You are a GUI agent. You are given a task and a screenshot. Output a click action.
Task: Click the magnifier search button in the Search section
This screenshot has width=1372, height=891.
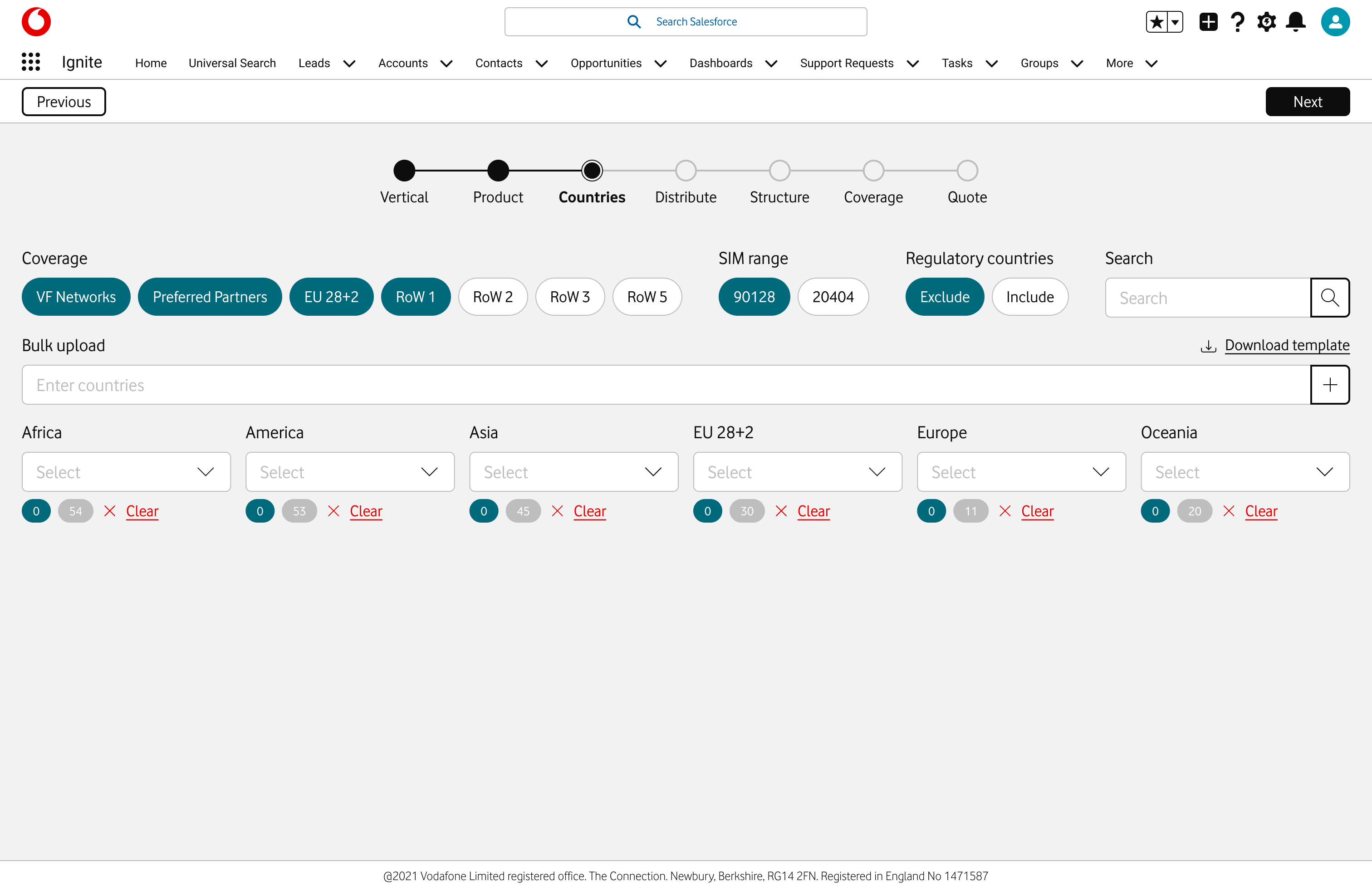pyautogui.click(x=1329, y=298)
